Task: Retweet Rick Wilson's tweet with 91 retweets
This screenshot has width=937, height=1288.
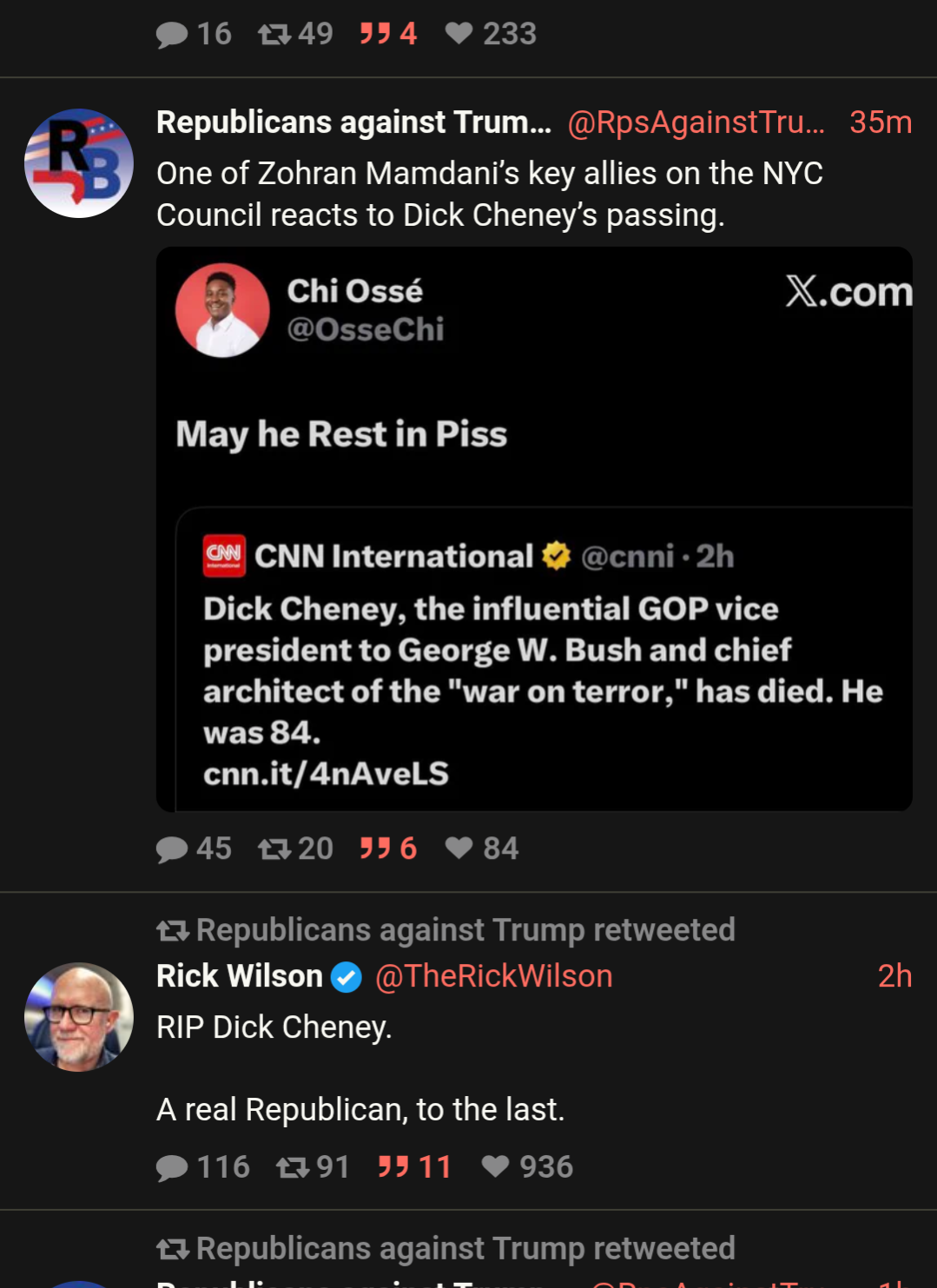Action: tap(293, 1167)
